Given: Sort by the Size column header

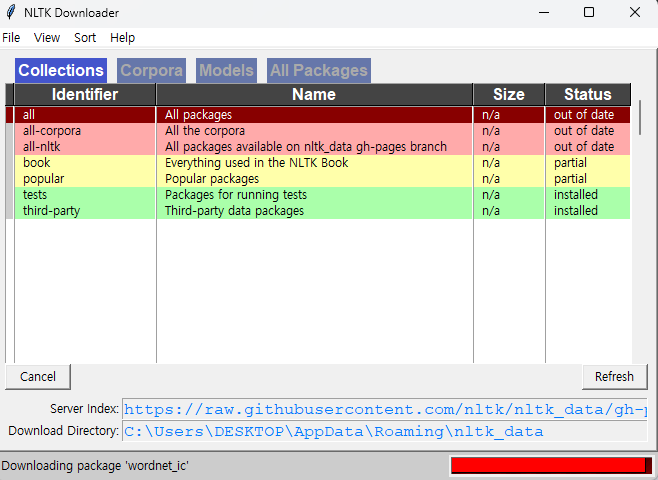Looking at the screenshot, I should [x=509, y=94].
